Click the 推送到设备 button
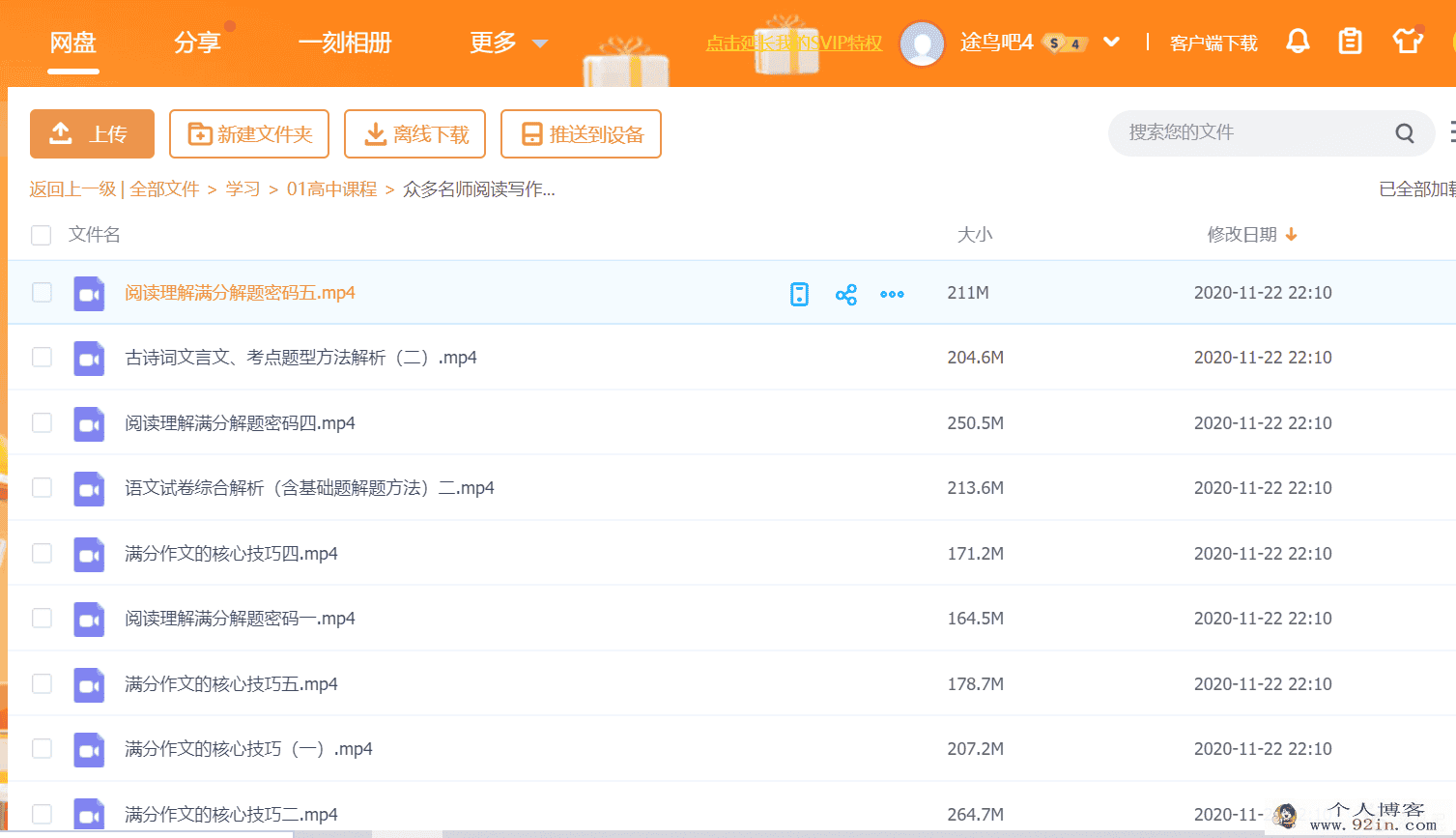 (x=581, y=133)
